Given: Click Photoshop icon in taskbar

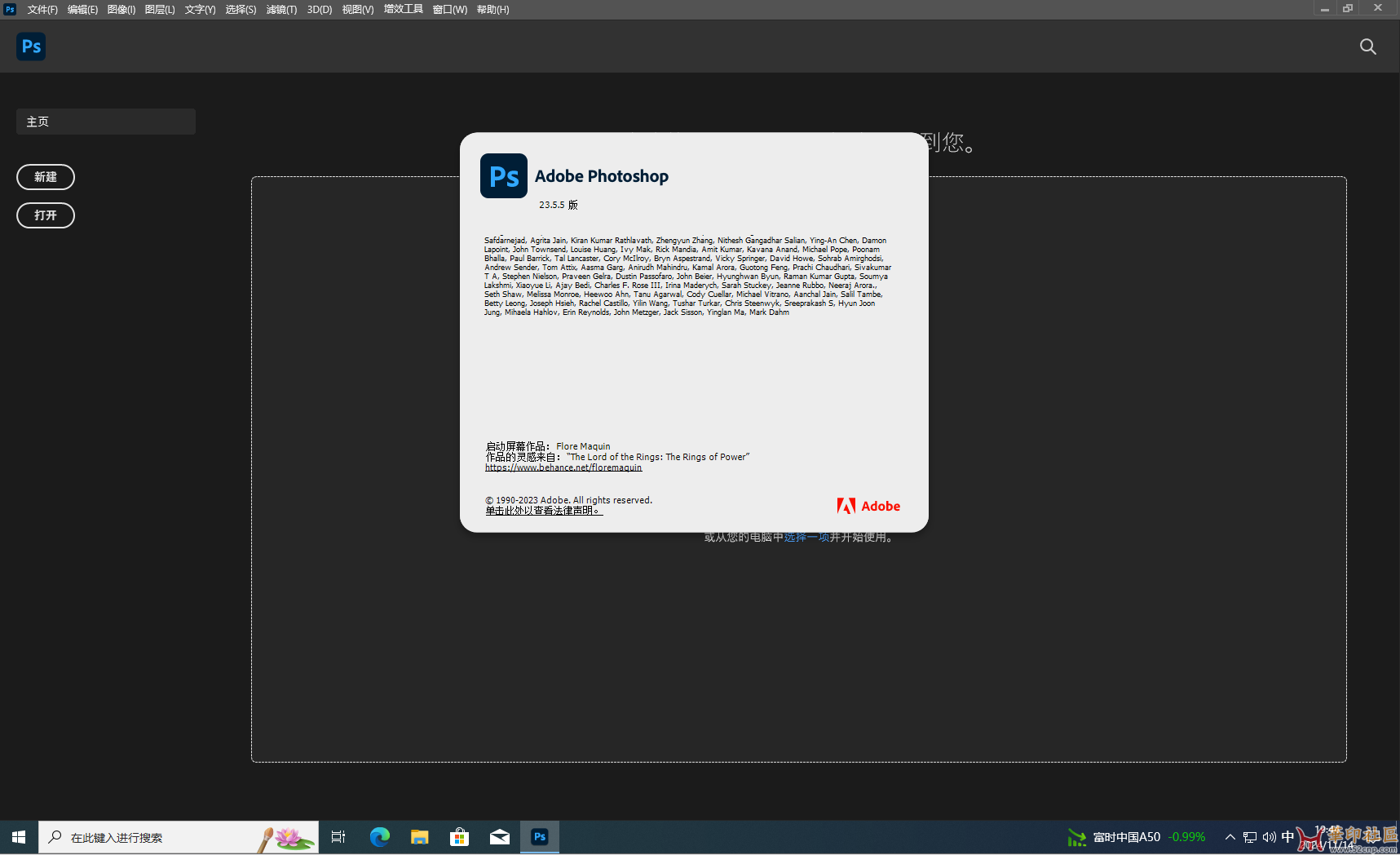Looking at the screenshot, I should [539, 837].
